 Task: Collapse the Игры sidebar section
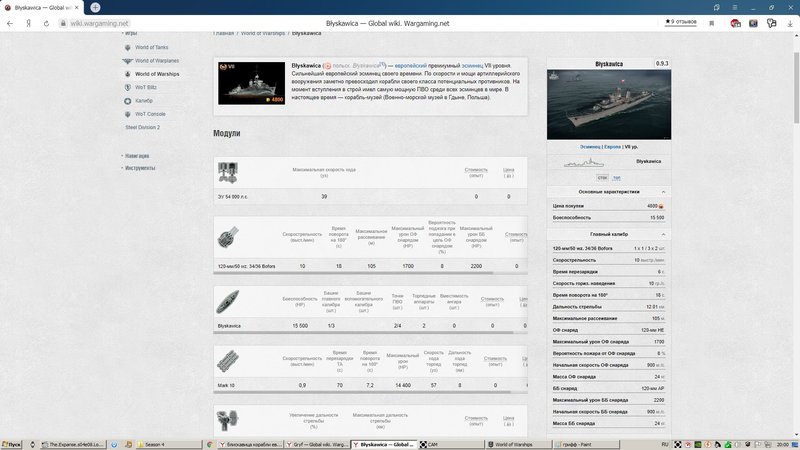(x=130, y=33)
